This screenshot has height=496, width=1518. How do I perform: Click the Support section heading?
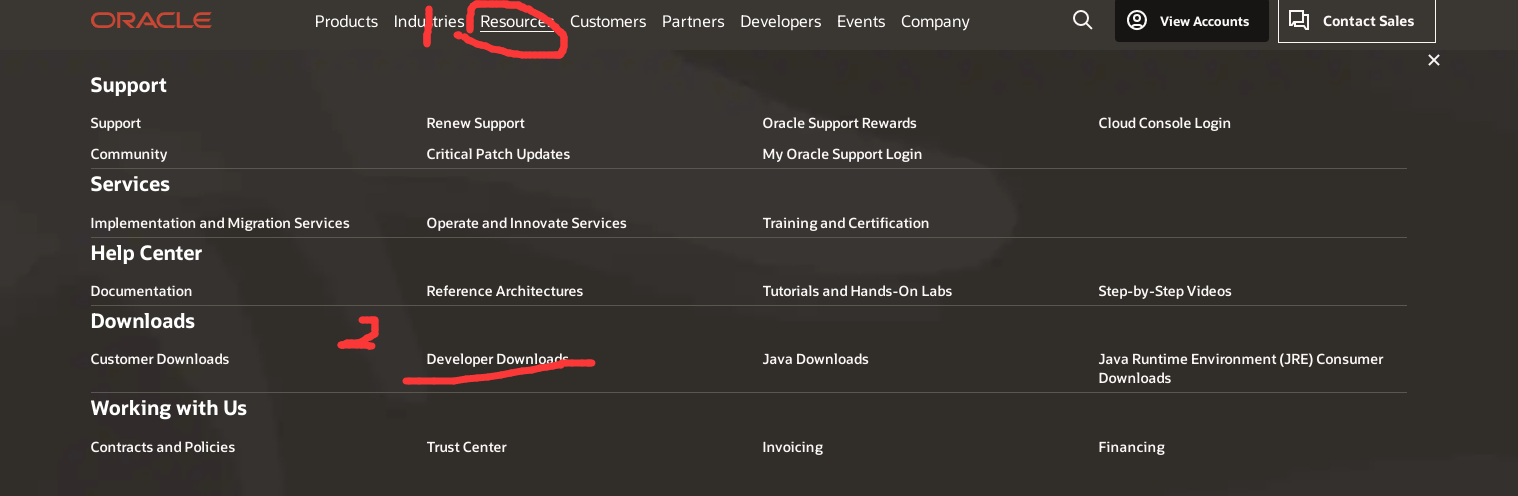click(129, 85)
